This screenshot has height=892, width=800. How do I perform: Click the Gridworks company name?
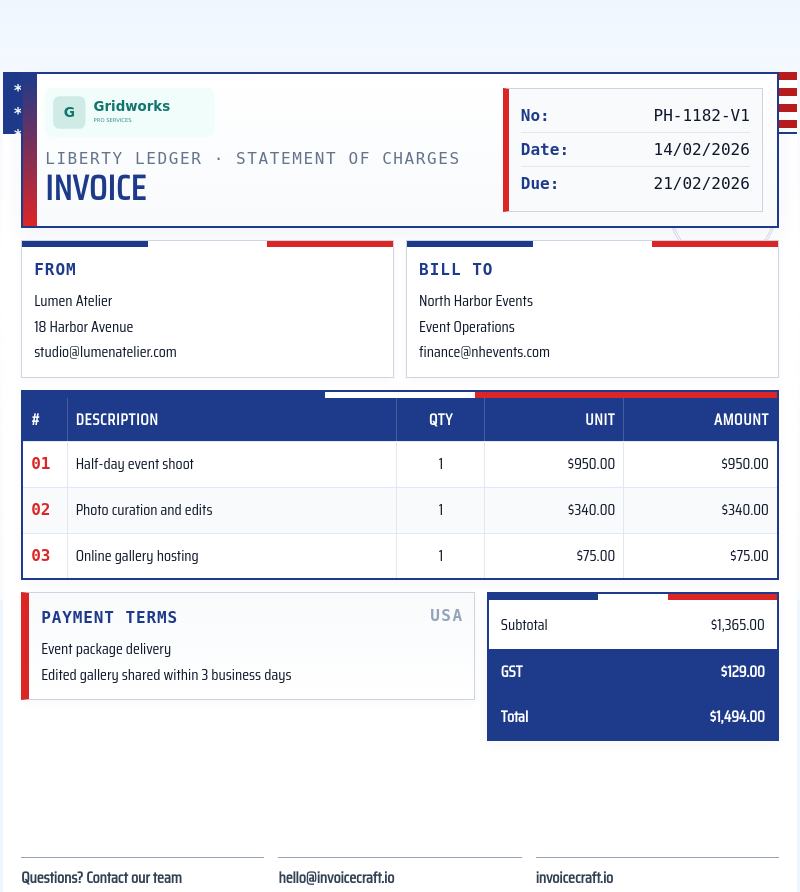pos(131,106)
